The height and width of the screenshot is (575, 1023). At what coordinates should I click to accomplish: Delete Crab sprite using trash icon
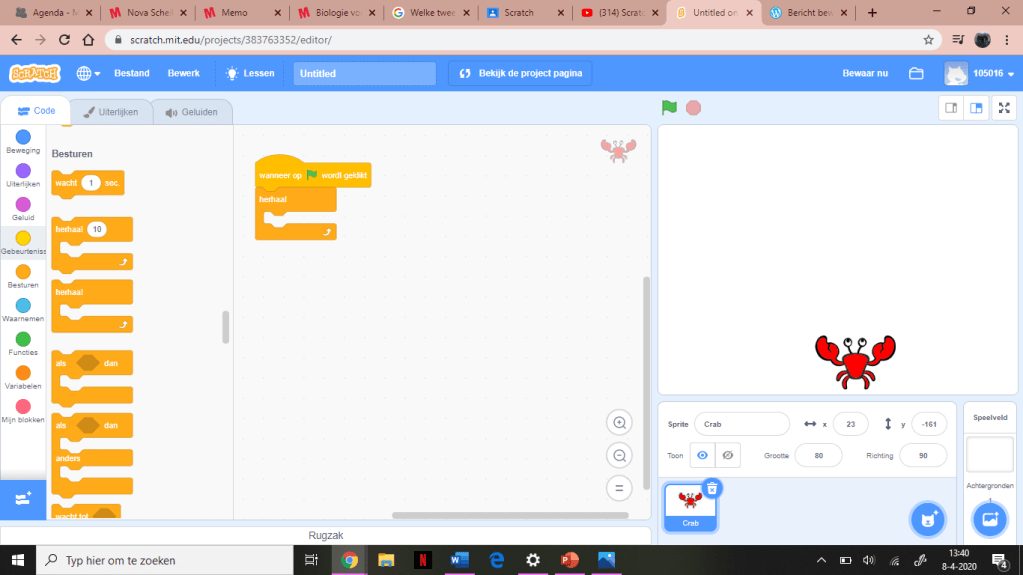coord(711,488)
